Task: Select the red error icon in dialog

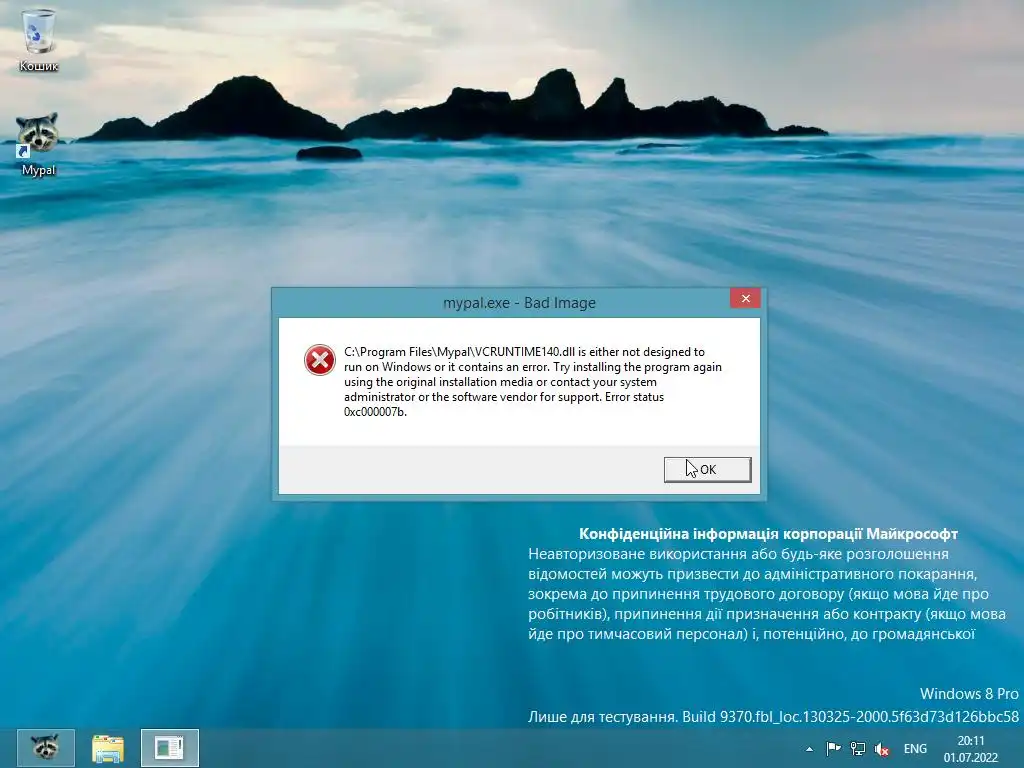Action: point(320,360)
